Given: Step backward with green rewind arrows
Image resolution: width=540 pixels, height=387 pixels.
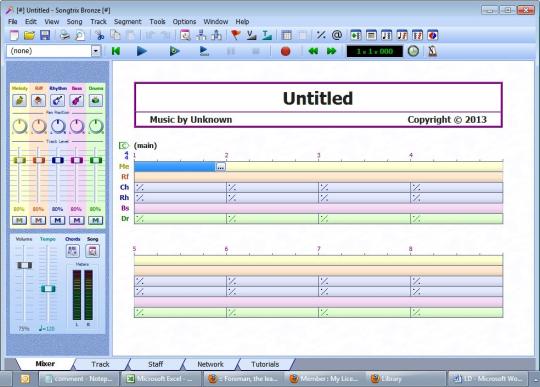Looking at the screenshot, I should (x=313, y=51).
